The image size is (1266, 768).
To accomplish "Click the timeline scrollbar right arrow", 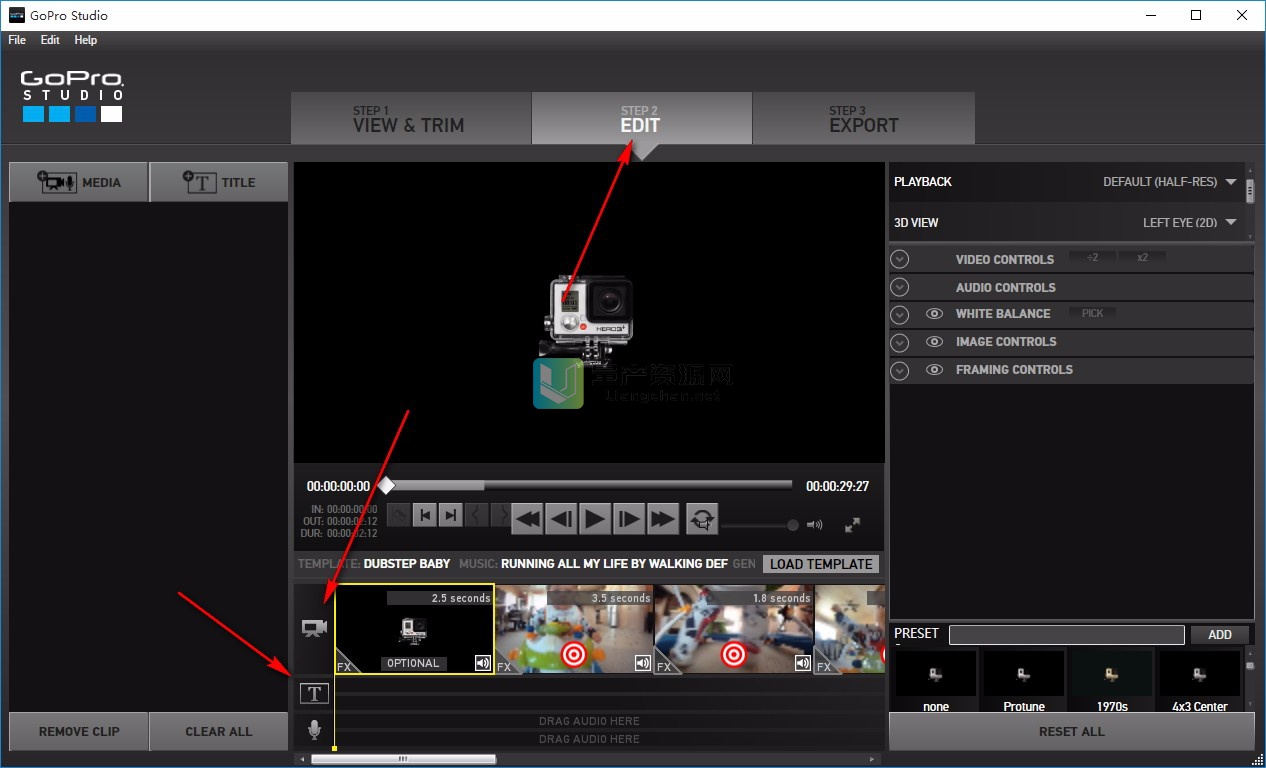I will [872, 759].
